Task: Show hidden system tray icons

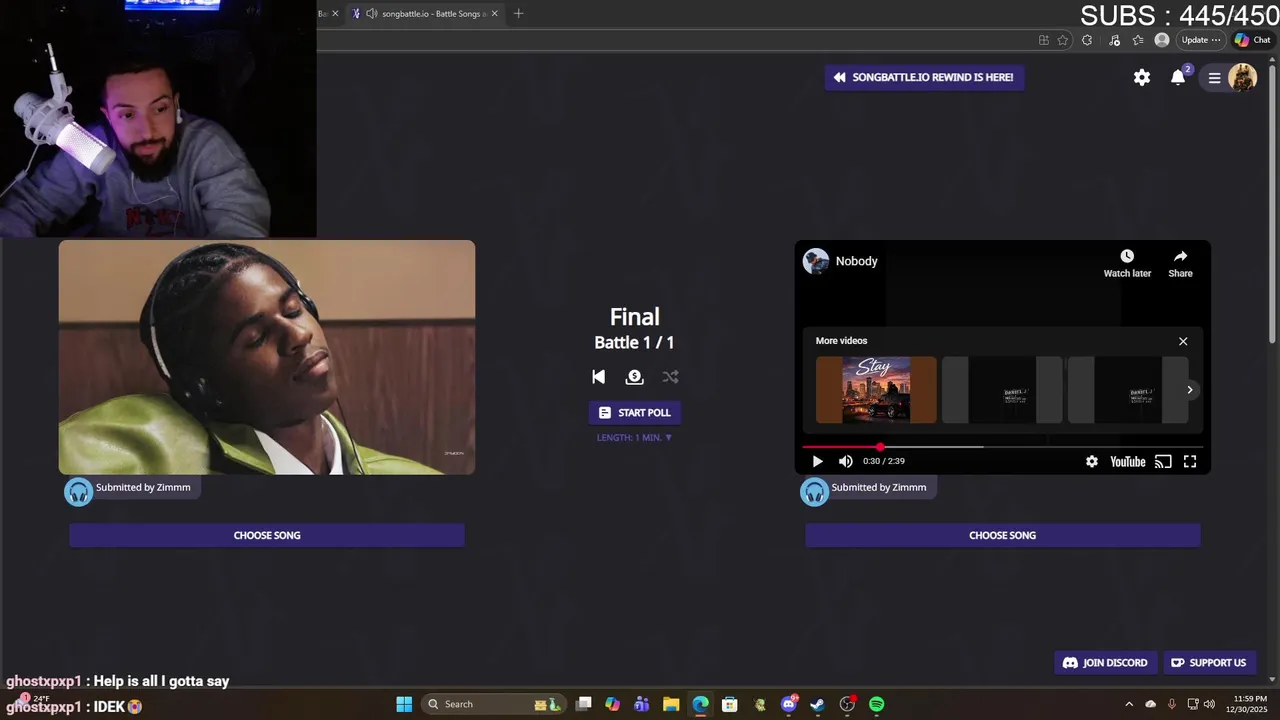Action: pyautogui.click(x=1129, y=704)
